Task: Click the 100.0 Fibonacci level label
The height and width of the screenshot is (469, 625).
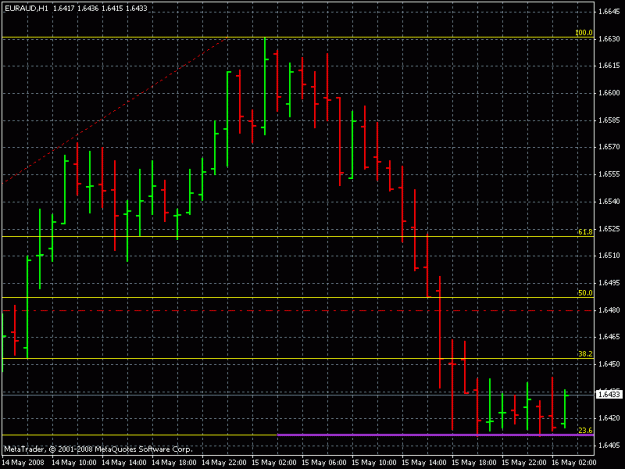Action: (x=584, y=33)
